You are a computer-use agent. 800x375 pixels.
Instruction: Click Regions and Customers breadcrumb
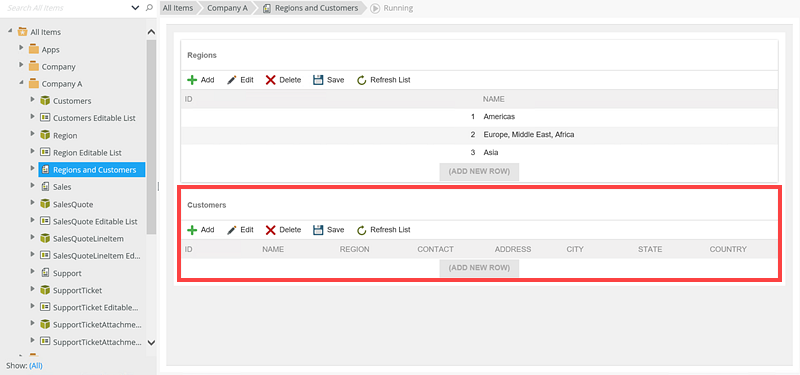(x=311, y=8)
